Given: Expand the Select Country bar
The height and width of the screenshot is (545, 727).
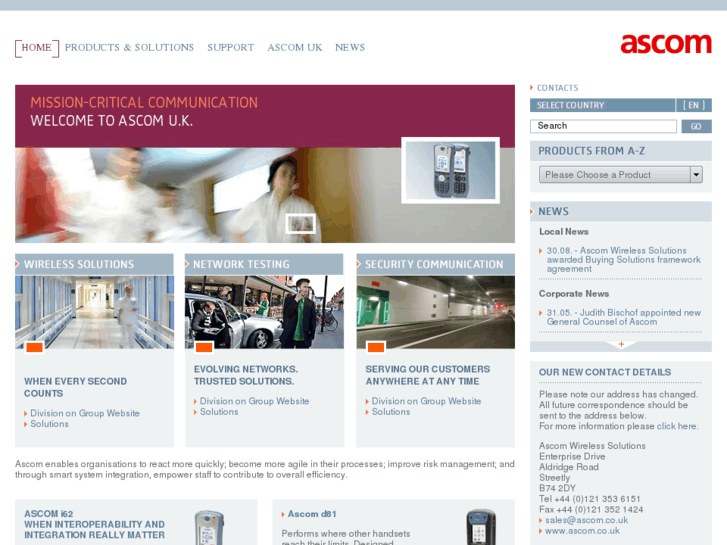Looking at the screenshot, I should [x=602, y=105].
